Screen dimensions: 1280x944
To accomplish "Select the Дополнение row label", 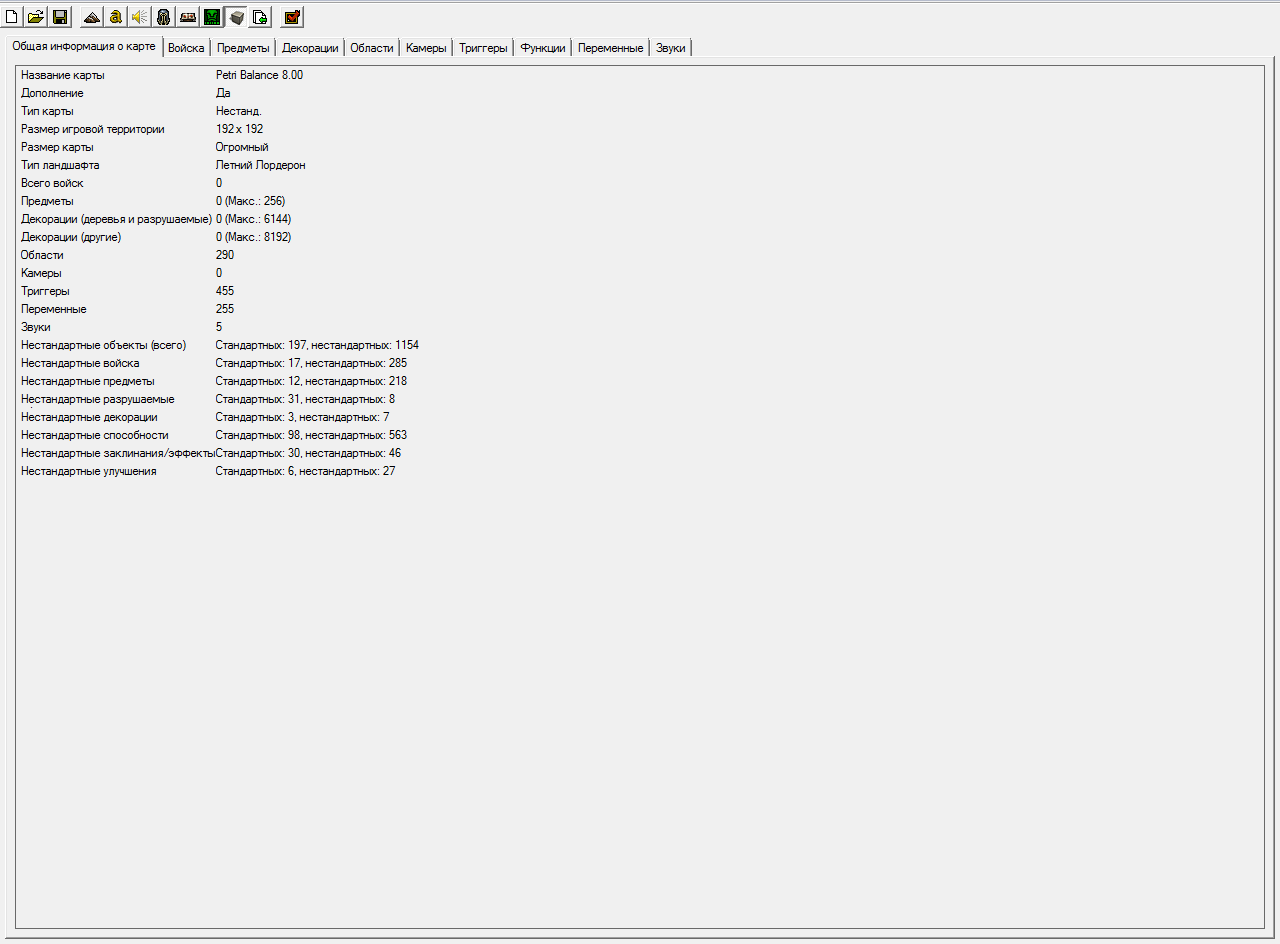I will coord(52,93).
